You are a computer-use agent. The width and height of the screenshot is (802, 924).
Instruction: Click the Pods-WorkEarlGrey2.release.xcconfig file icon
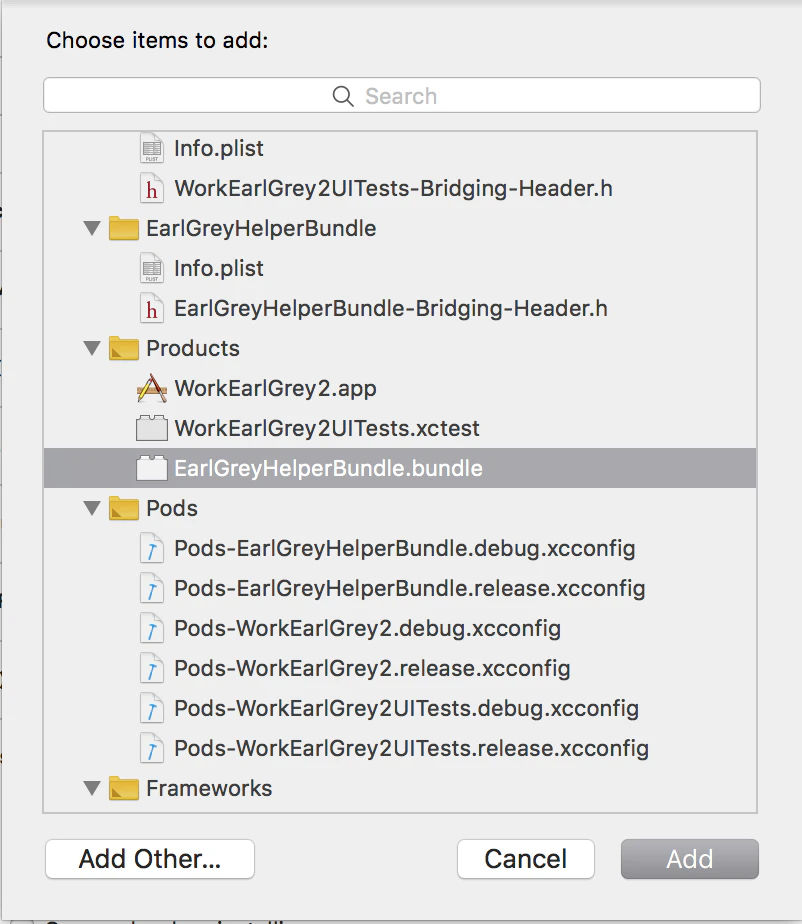(152, 669)
